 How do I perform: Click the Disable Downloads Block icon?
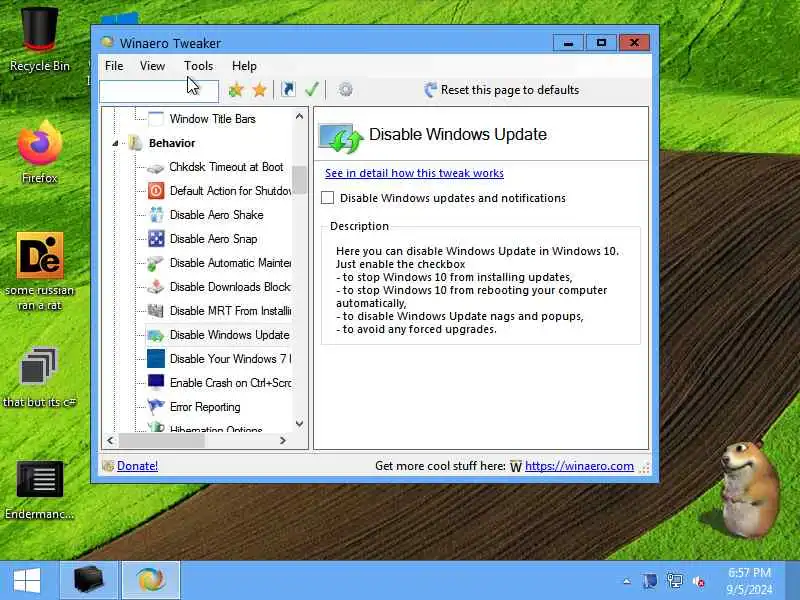click(x=155, y=287)
